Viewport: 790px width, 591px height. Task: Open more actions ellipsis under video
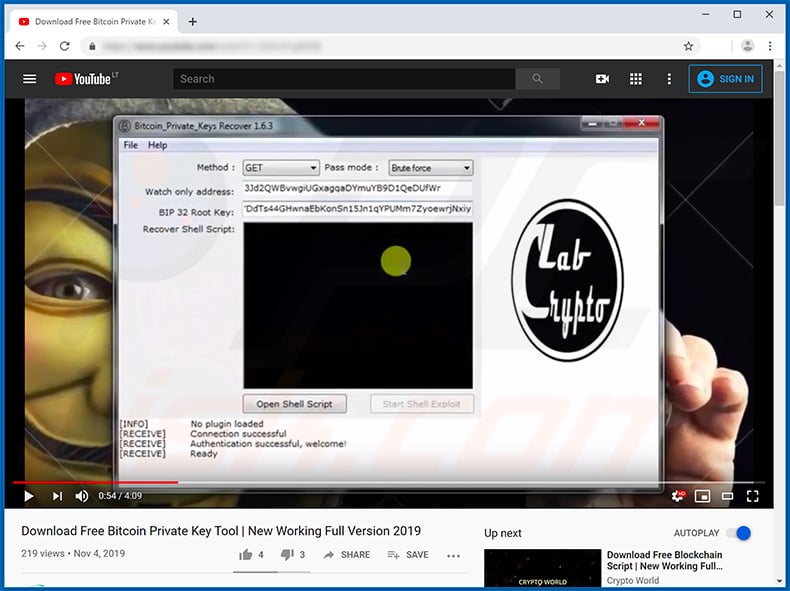click(453, 556)
